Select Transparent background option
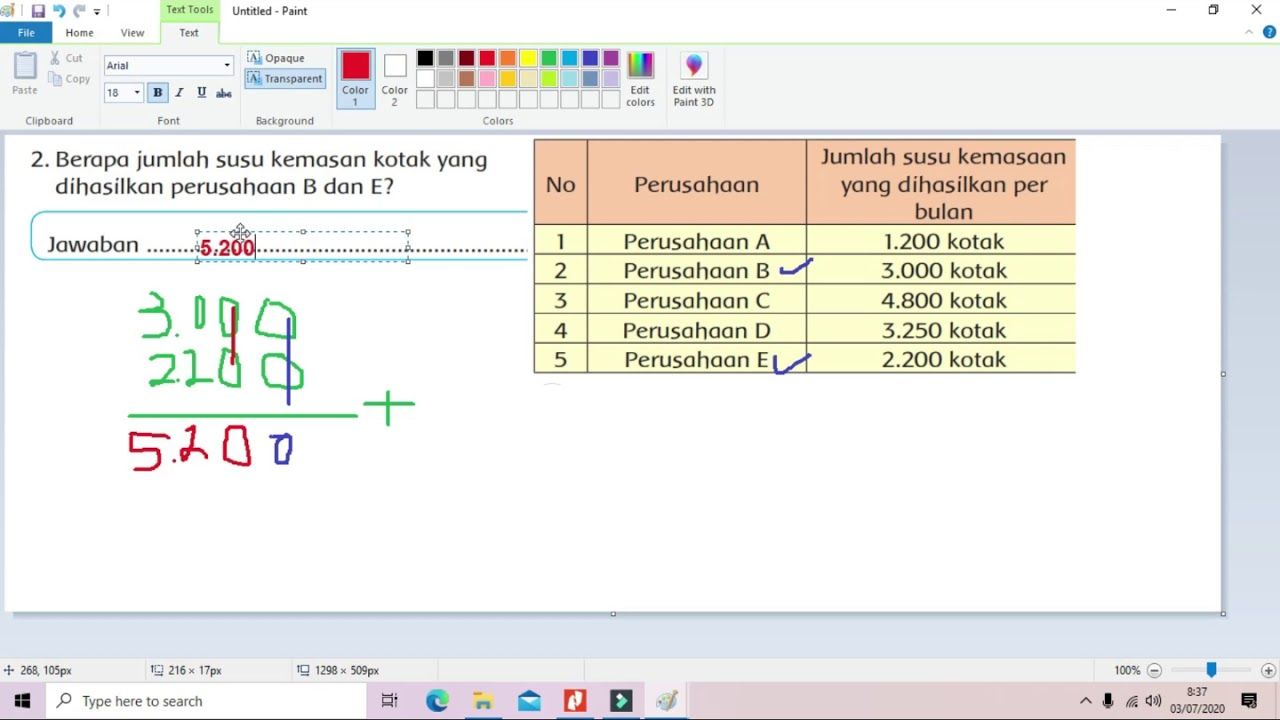This screenshot has width=1280, height=720. 285,78
